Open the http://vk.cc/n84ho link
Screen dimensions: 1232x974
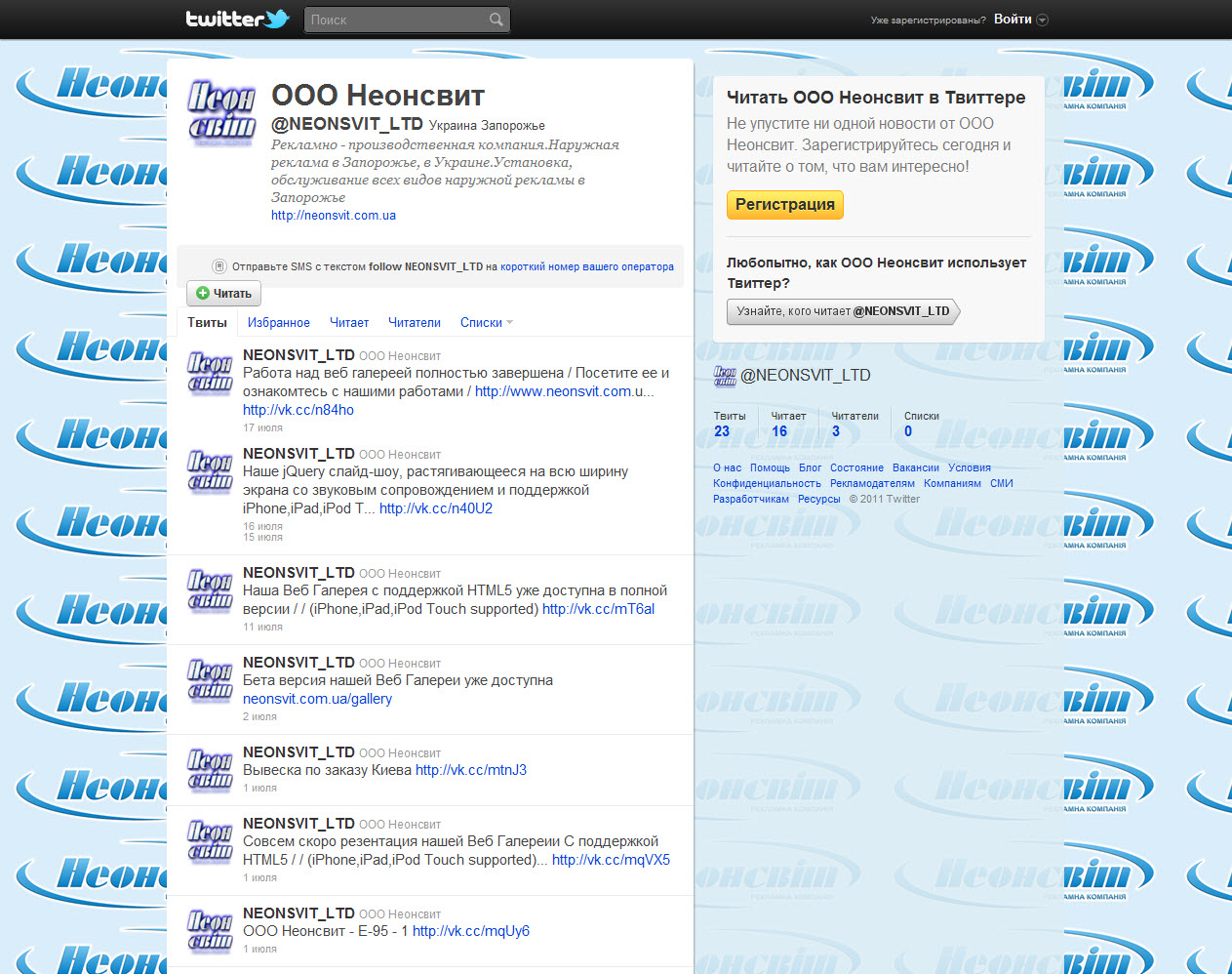[298, 410]
